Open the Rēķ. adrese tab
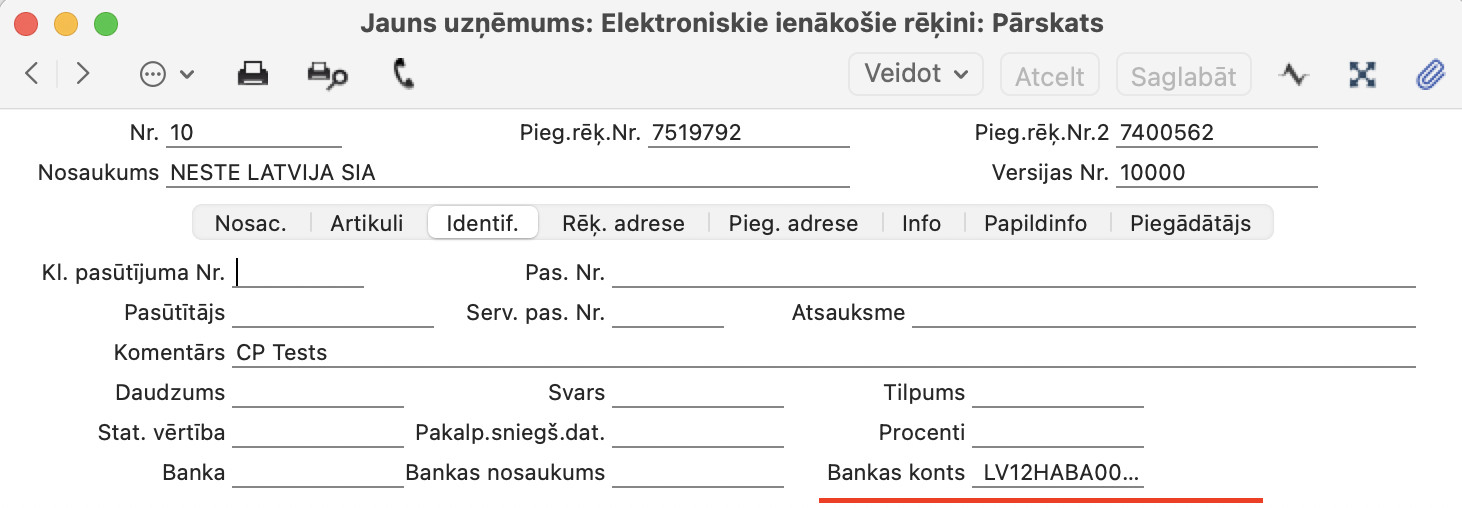Image resolution: width=1462 pixels, height=508 pixels. tap(623, 223)
